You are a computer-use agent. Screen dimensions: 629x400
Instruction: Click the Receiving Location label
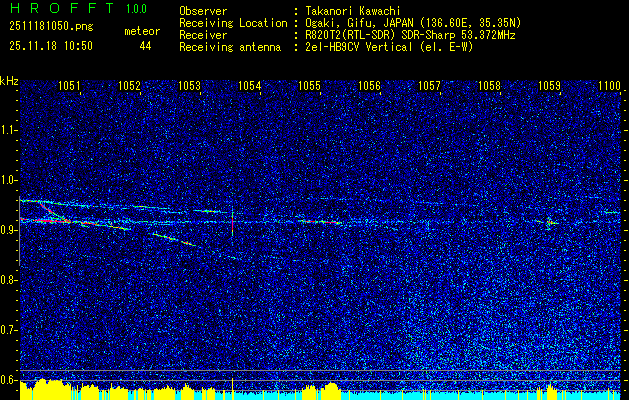point(233,23)
